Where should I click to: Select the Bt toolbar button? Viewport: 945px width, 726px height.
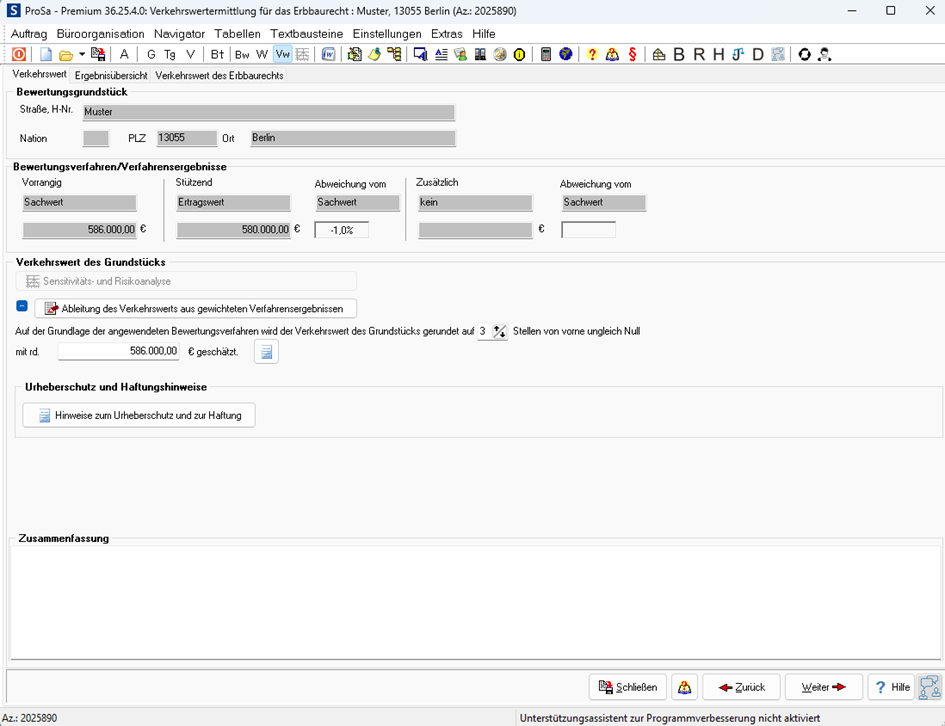[x=217, y=55]
